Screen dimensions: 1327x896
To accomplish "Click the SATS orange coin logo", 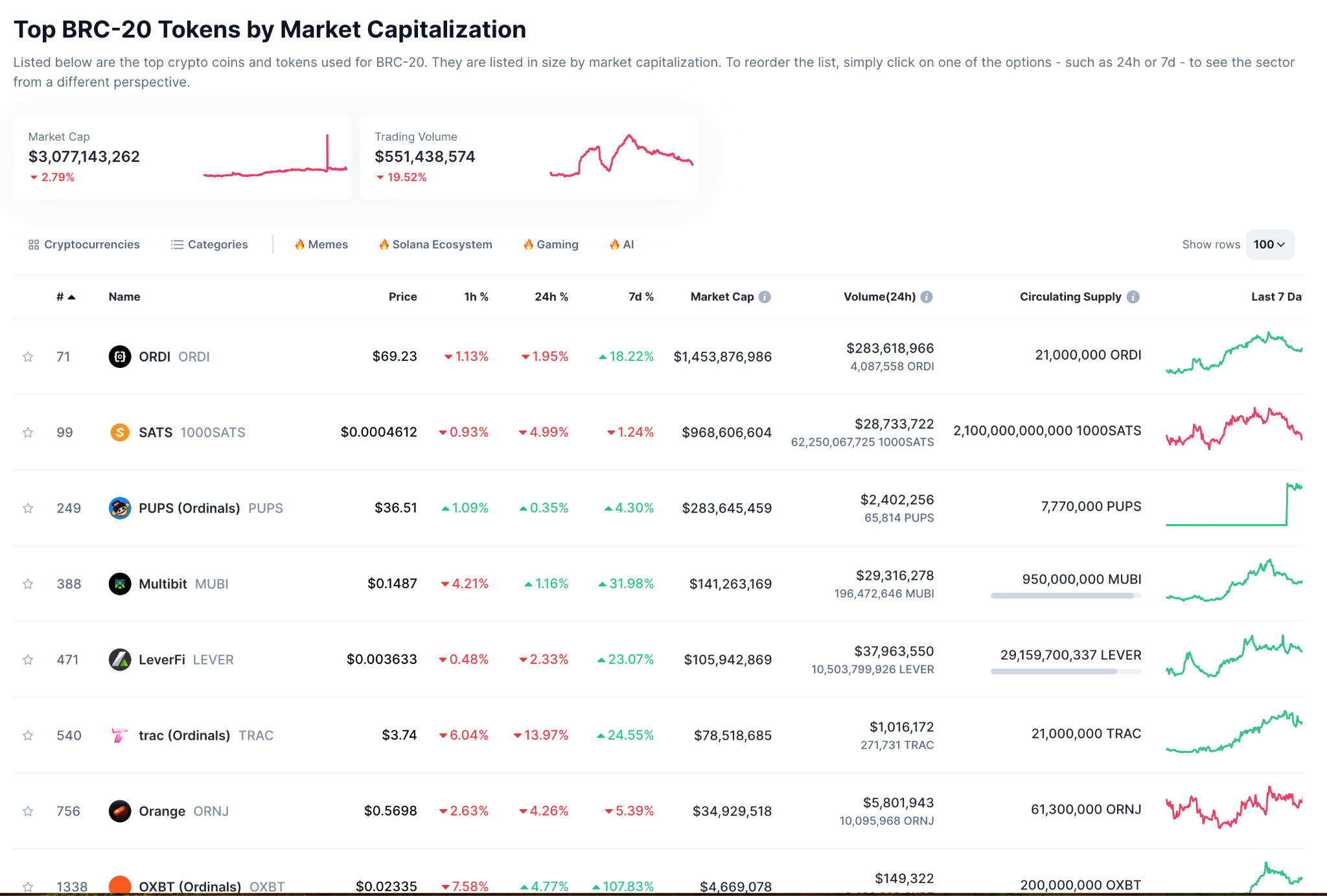I will pyautogui.click(x=120, y=432).
